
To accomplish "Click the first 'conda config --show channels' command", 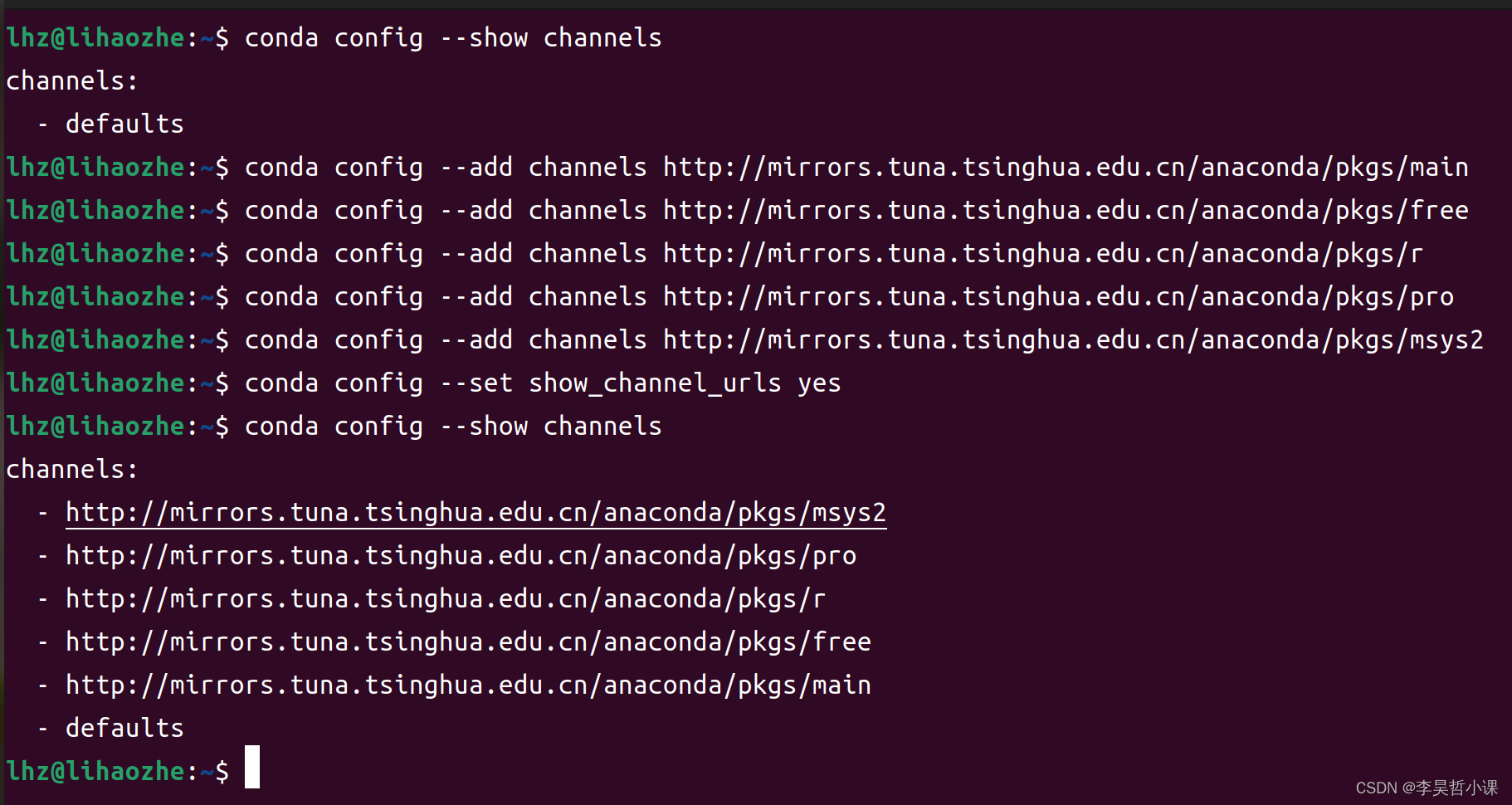I will click(453, 38).
